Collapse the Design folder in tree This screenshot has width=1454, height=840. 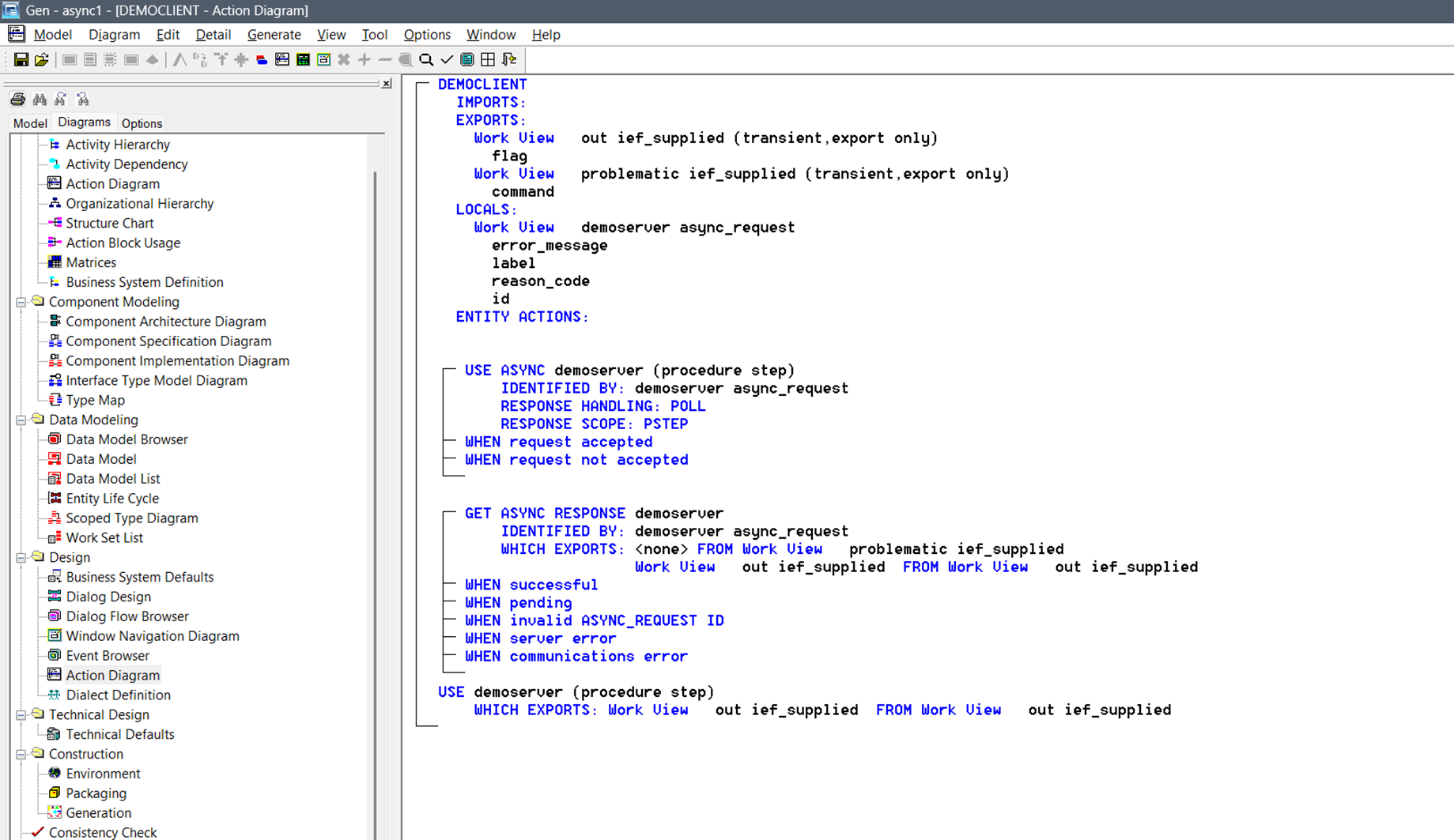coord(21,557)
